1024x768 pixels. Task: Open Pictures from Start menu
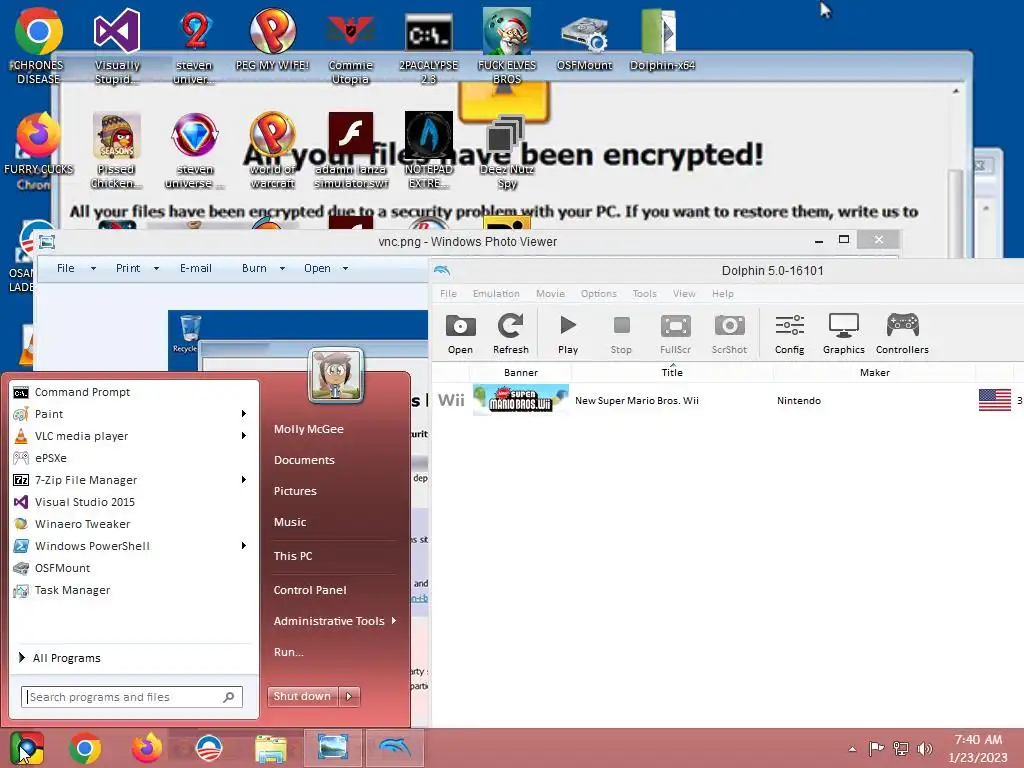[x=295, y=491]
